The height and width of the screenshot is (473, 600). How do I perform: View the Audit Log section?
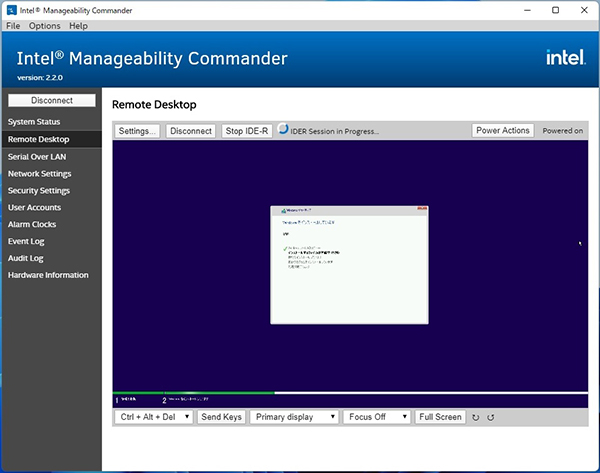[x=52, y=258]
